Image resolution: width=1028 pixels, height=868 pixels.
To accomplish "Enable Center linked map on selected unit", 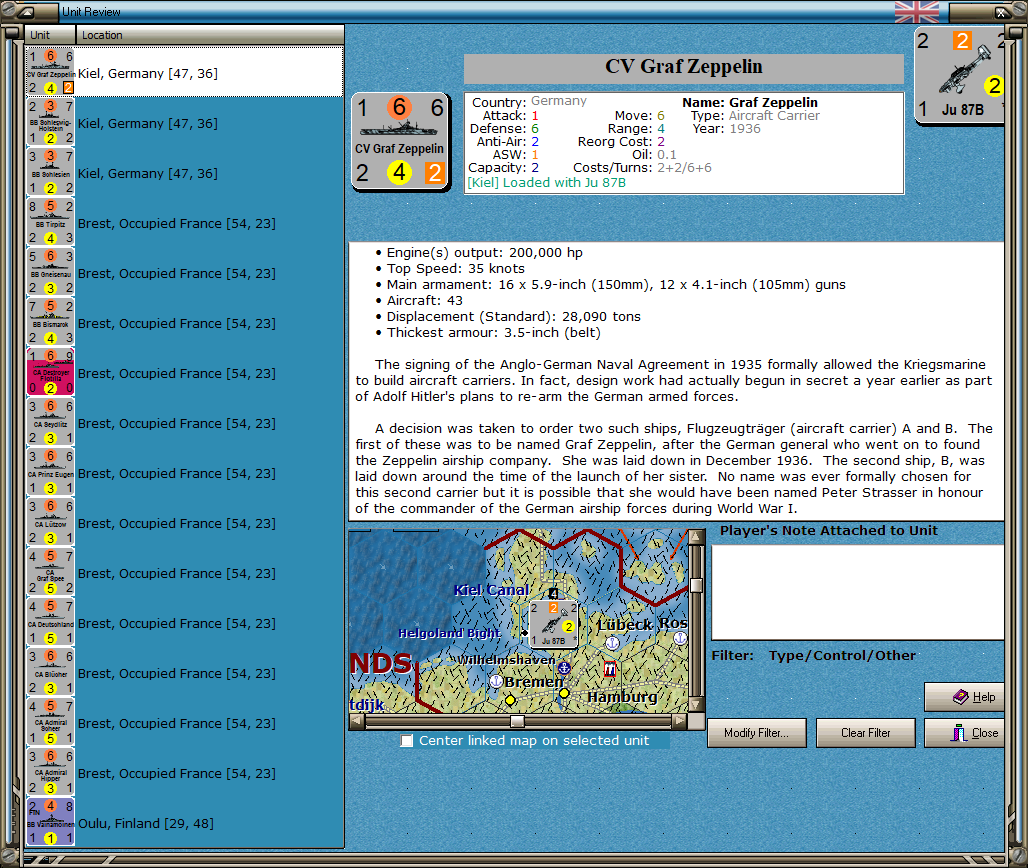I will click(x=407, y=740).
